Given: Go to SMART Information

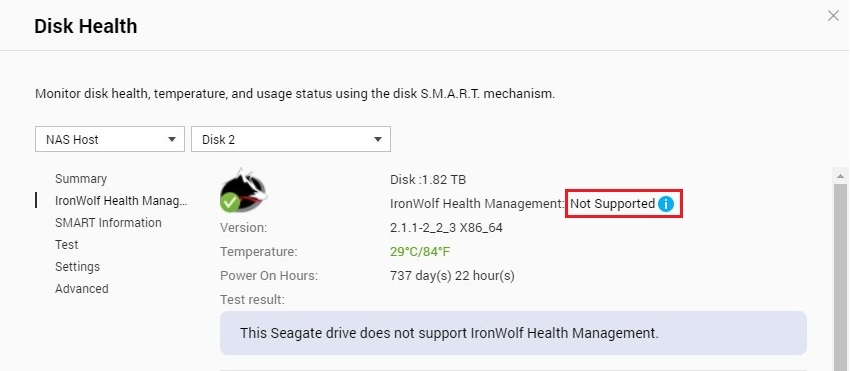Looking at the screenshot, I should [x=108, y=222].
